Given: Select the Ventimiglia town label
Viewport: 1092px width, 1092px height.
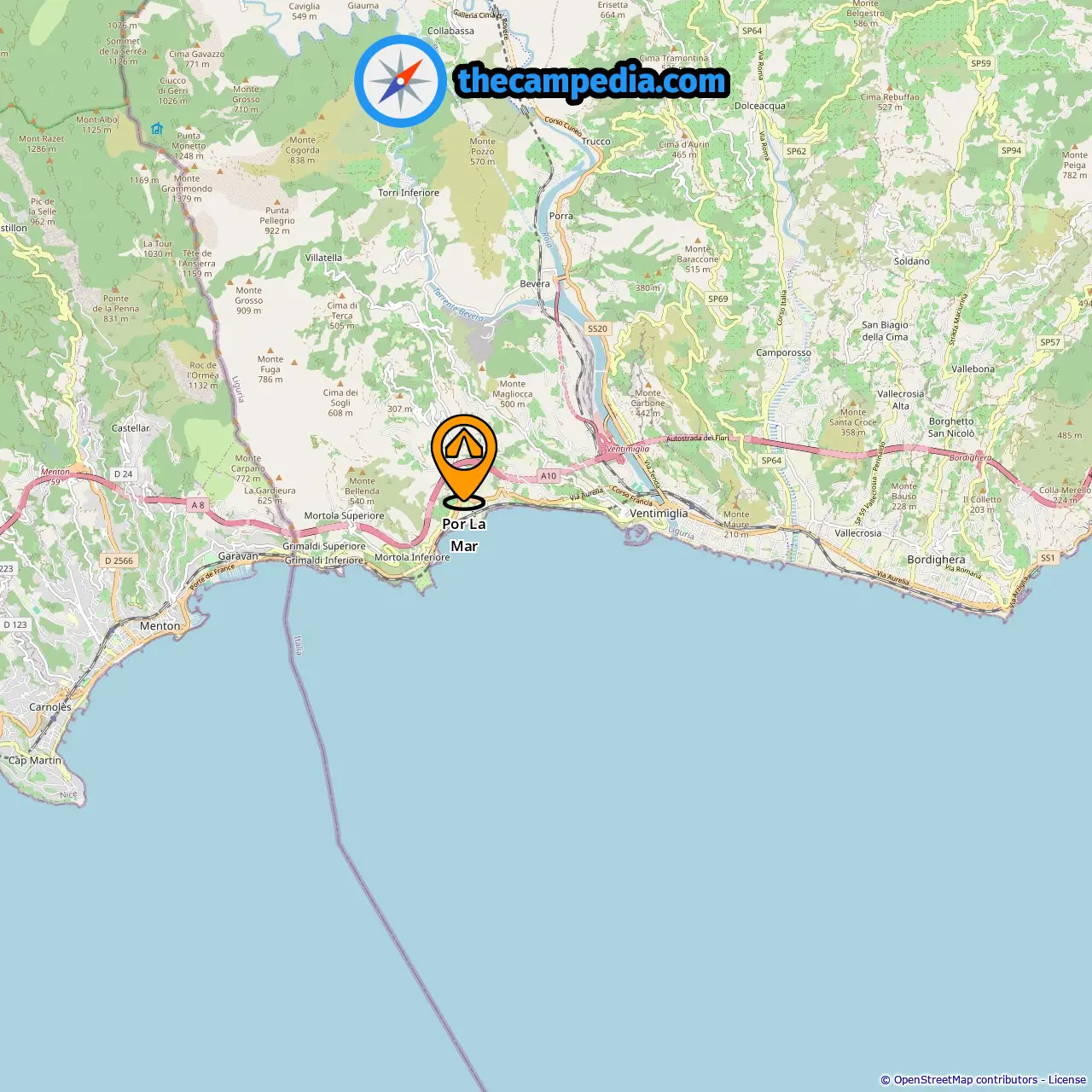Looking at the screenshot, I should (659, 514).
